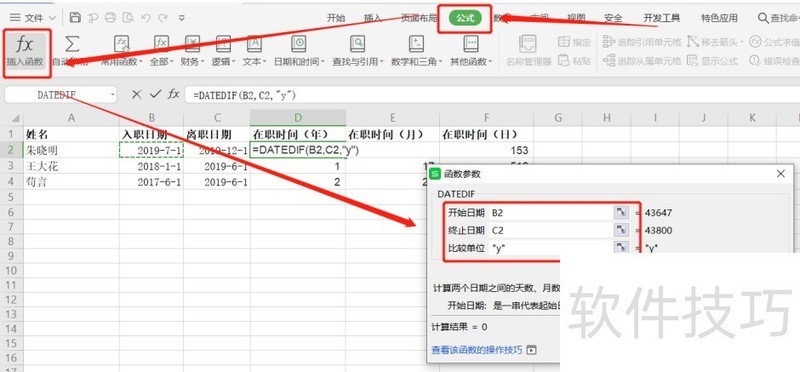This screenshot has height=372, width=800.
Task: Click the 终止日期 input field containing C2
Action: point(551,231)
